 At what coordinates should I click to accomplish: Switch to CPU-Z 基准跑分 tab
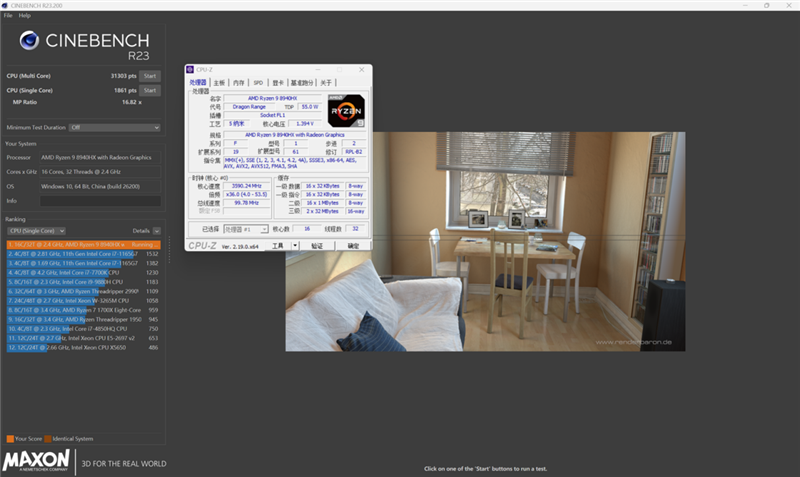pyautogui.click(x=302, y=83)
